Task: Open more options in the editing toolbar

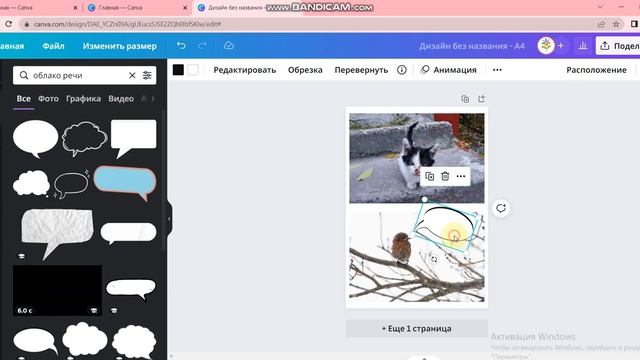Action: [497, 70]
